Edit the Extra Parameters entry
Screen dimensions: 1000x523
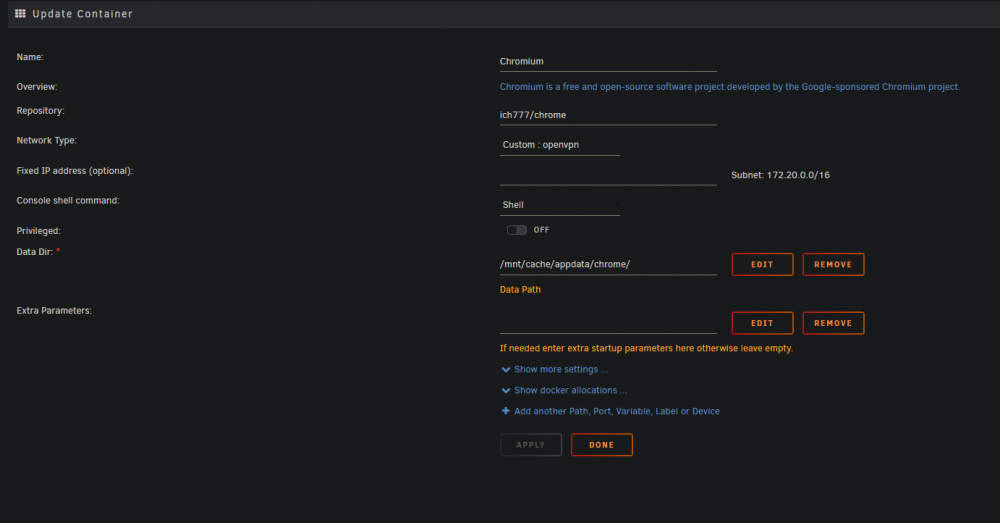[762, 323]
